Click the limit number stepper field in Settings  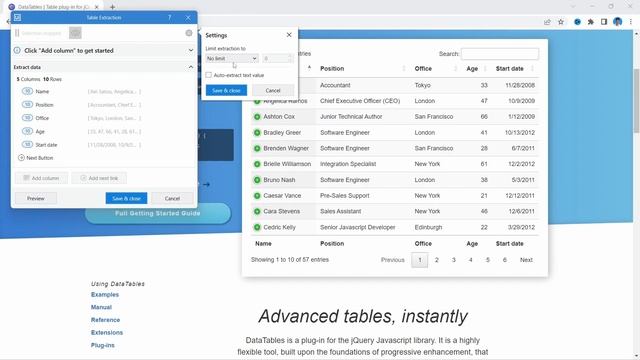pyautogui.click(x=278, y=58)
